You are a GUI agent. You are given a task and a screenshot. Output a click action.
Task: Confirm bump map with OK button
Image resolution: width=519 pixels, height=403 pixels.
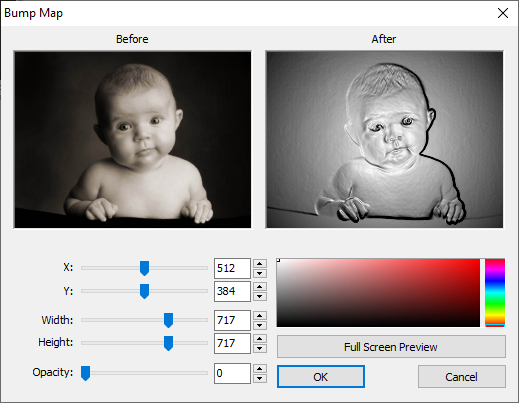tap(321, 377)
